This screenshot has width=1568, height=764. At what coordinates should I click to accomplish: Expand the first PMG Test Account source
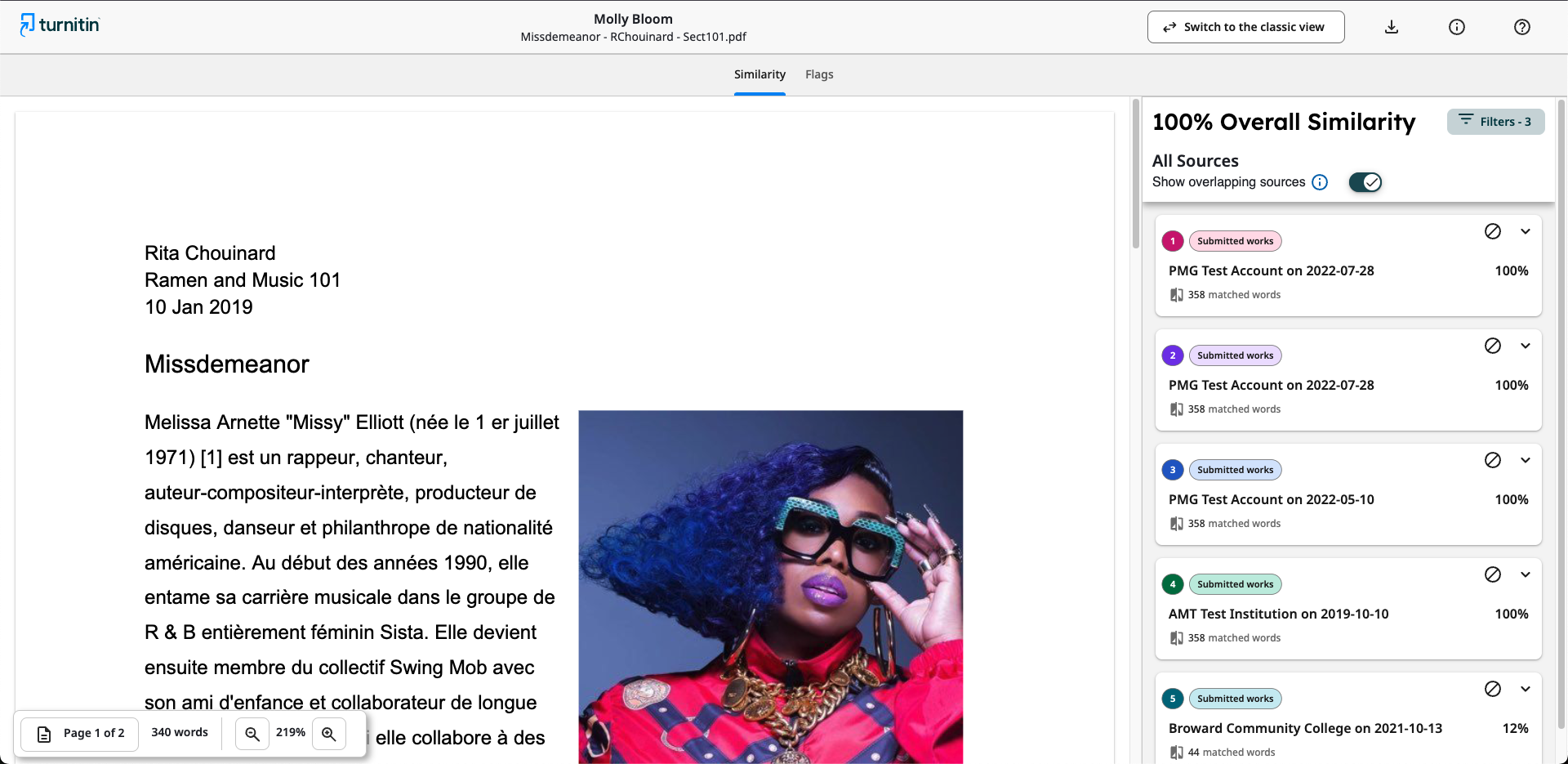tap(1526, 231)
